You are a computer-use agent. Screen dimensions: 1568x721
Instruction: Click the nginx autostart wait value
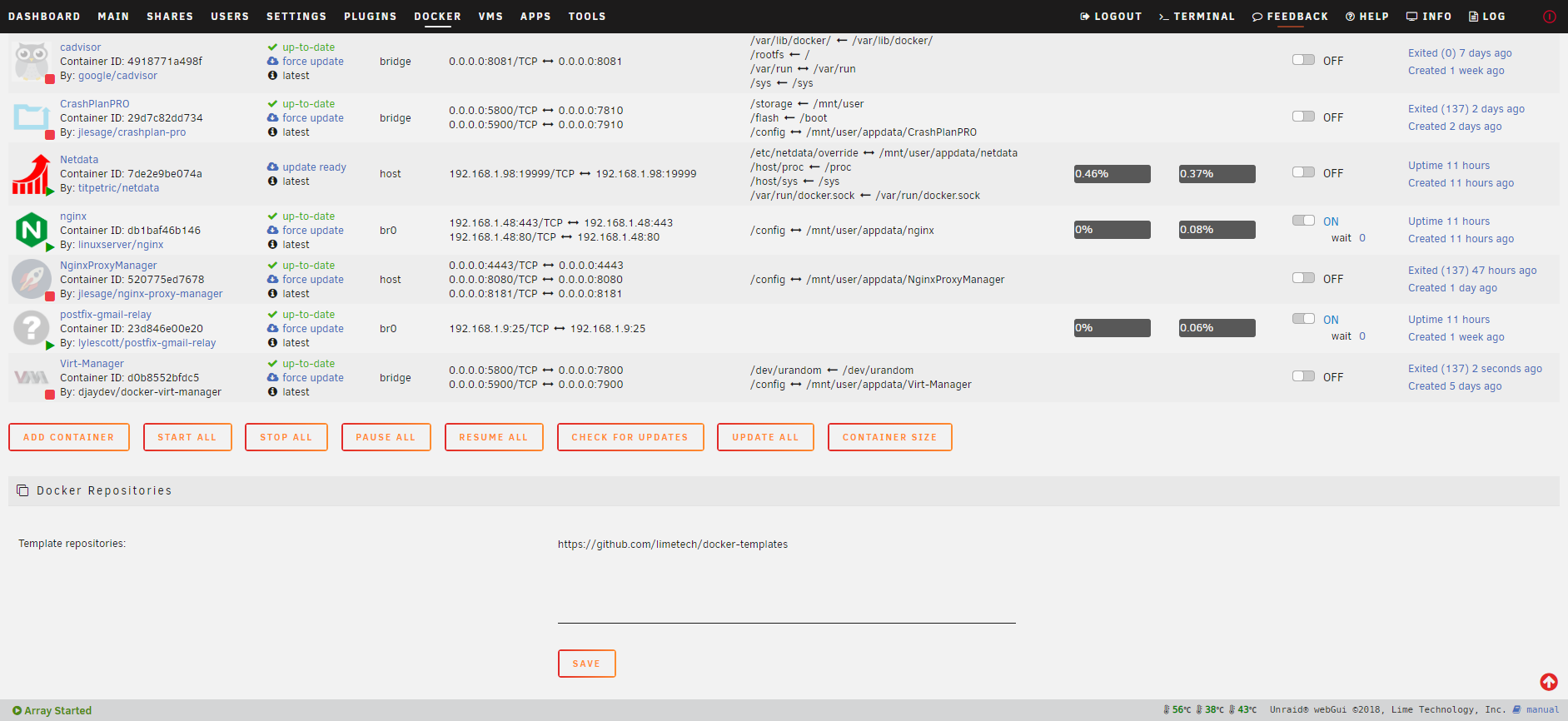(1362, 238)
